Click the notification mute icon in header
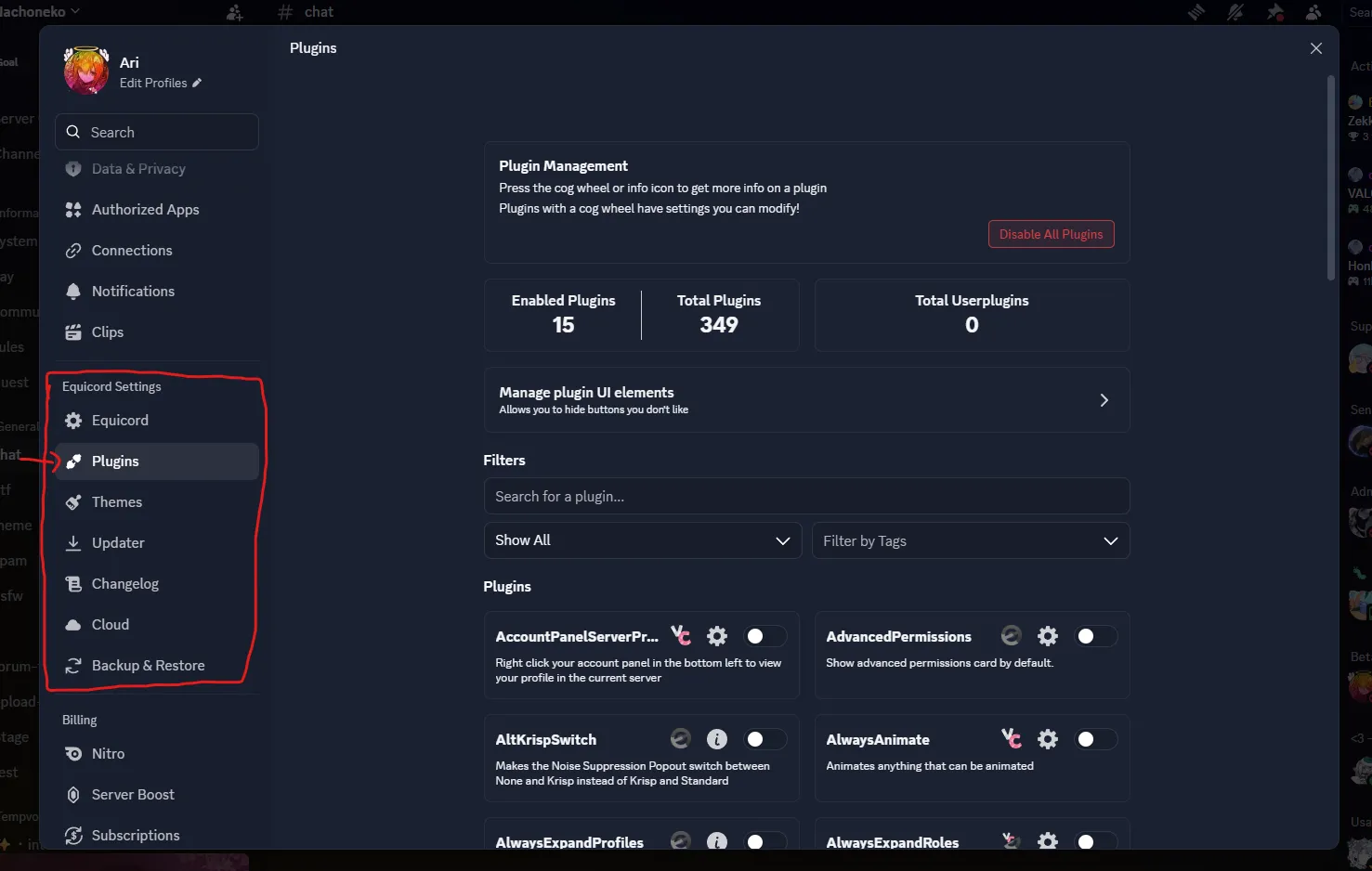The image size is (1372, 871). tap(1235, 12)
